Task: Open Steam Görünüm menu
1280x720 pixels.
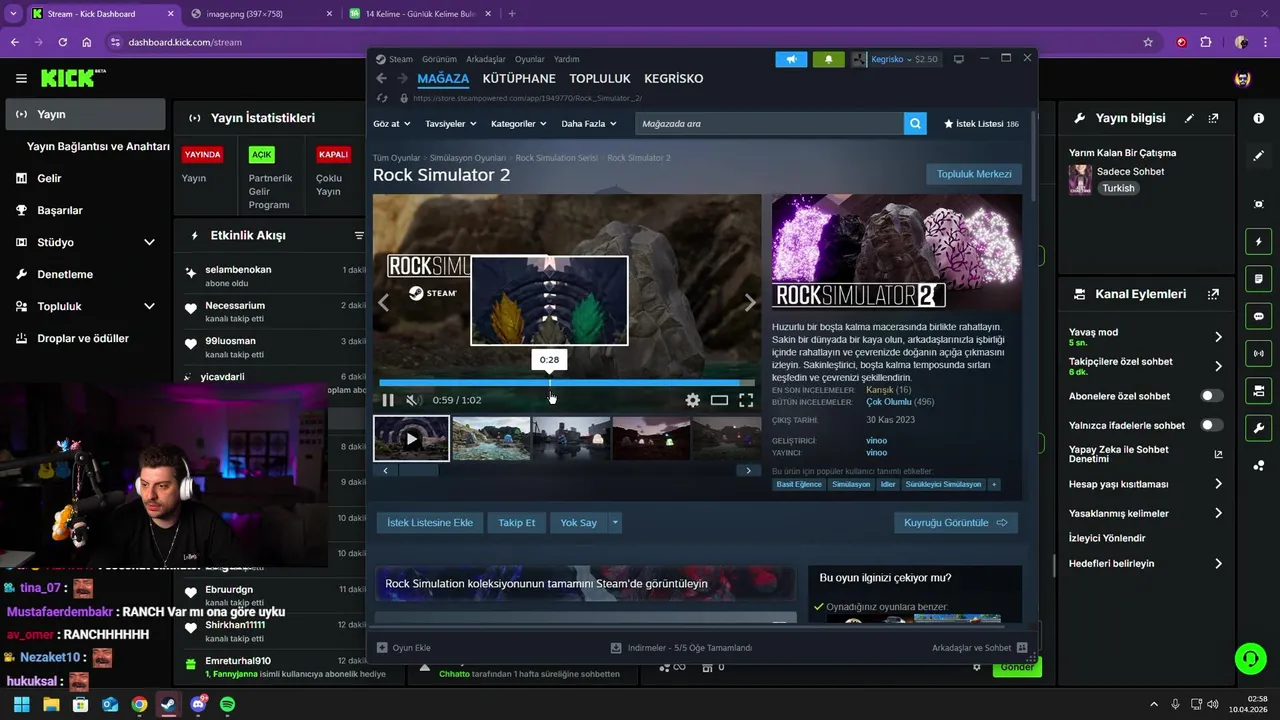Action: pos(439,59)
